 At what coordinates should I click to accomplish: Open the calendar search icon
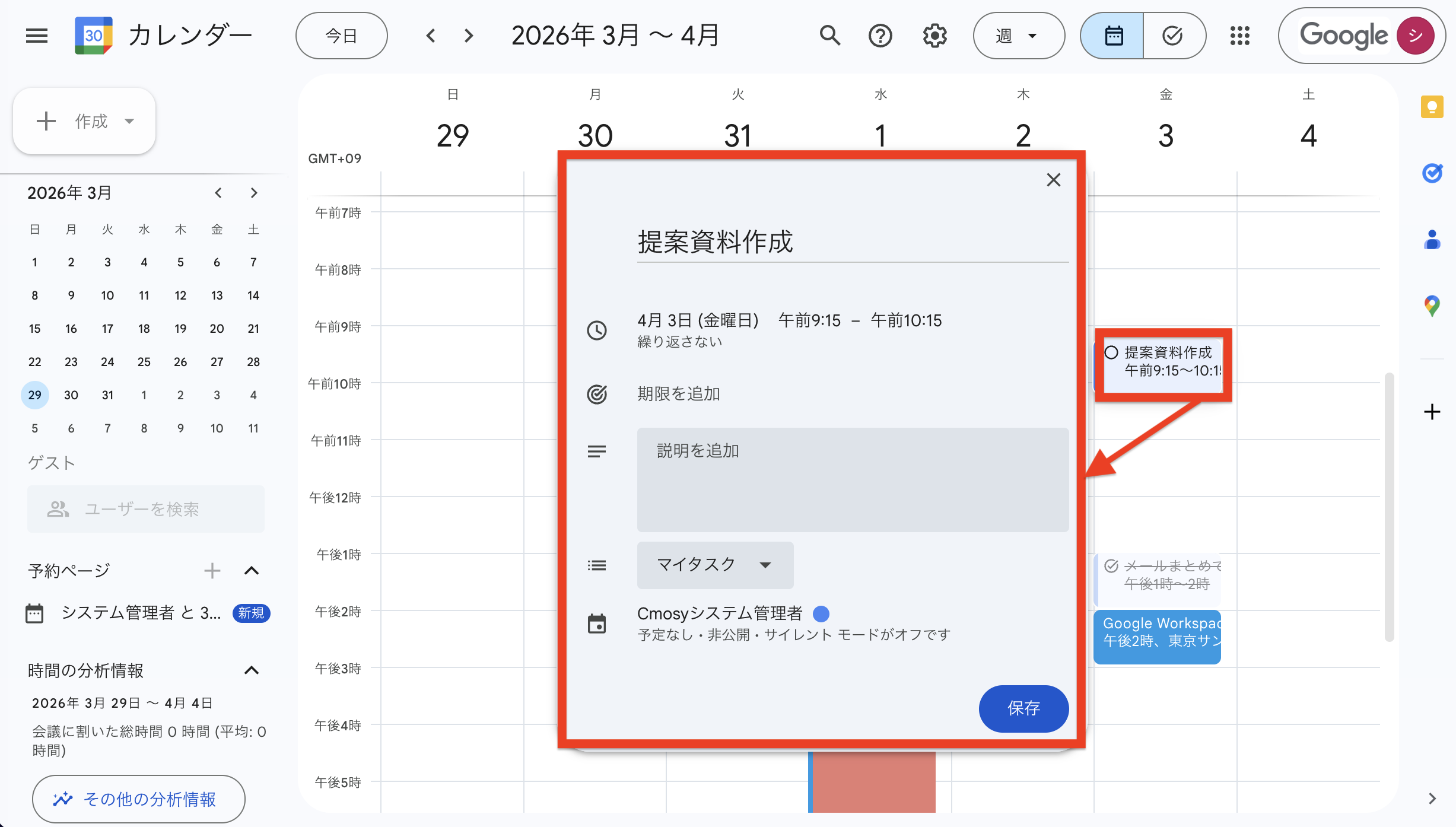829,36
